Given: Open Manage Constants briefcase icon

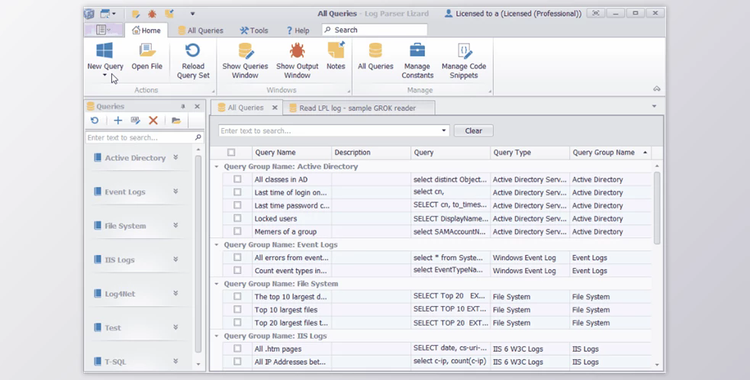Looking at the screenshot, I should point(417,50).
